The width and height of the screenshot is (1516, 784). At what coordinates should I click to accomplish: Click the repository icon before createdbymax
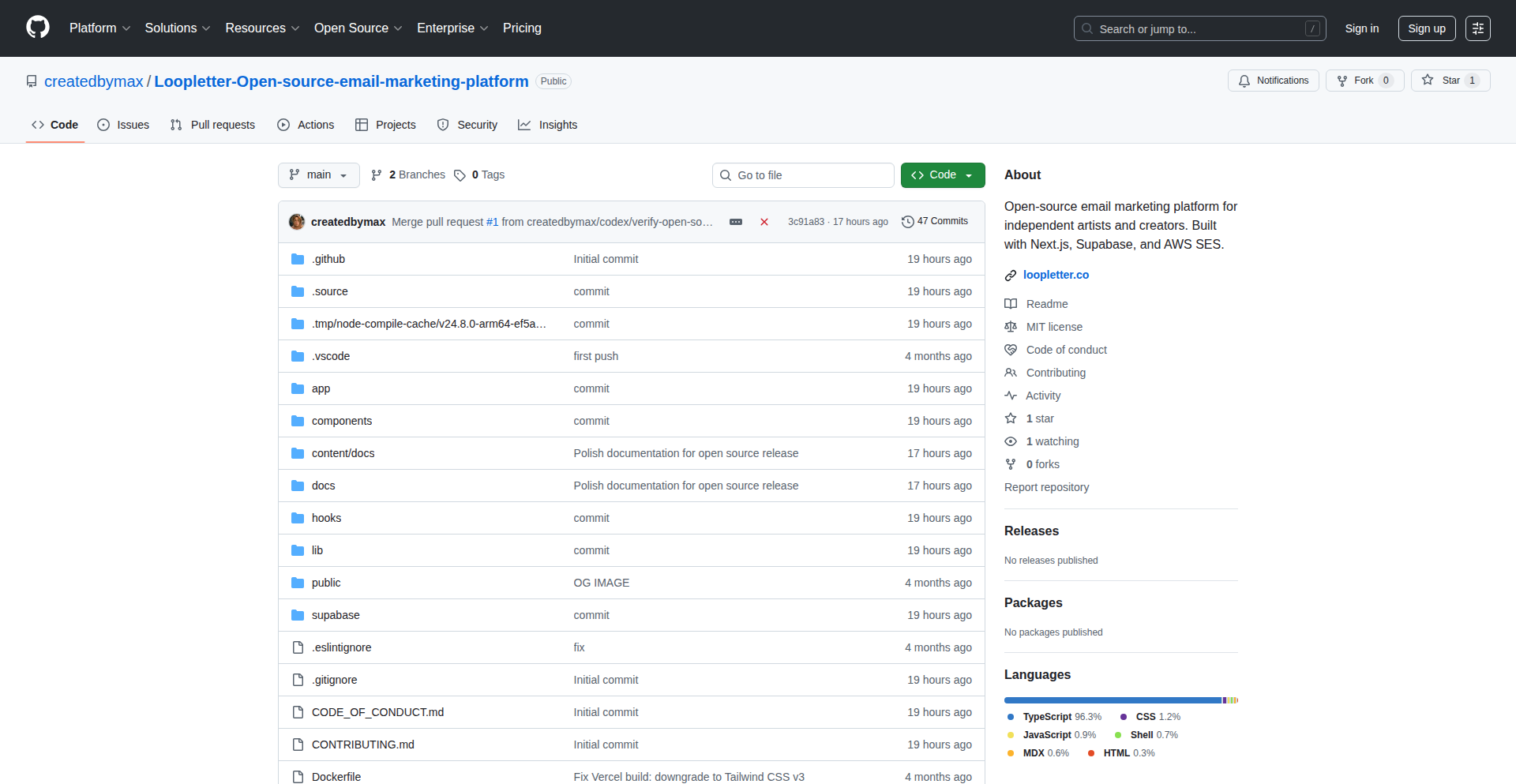(32, 81)
